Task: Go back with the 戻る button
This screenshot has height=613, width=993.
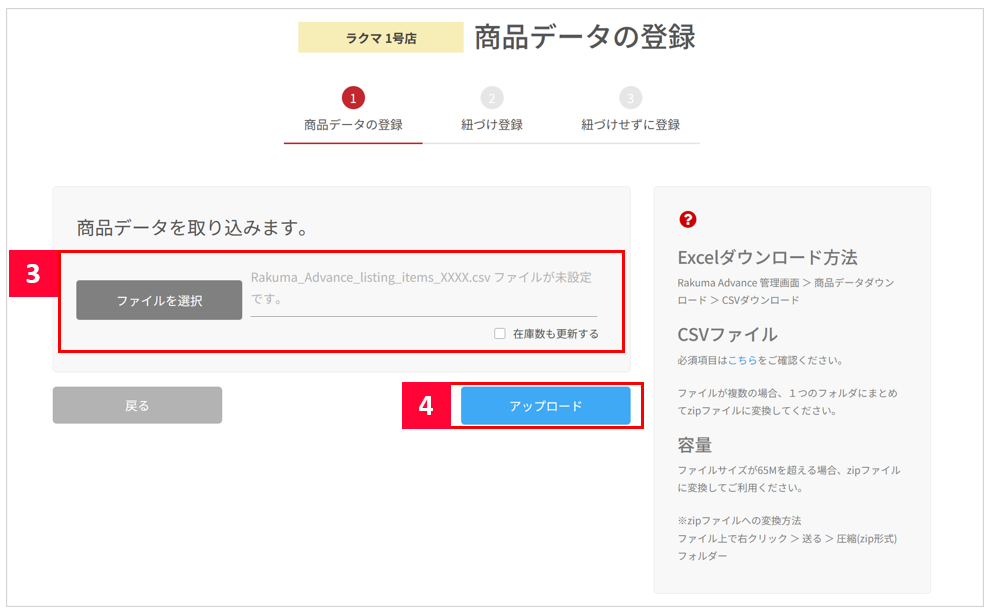Action: click(137, 405)
